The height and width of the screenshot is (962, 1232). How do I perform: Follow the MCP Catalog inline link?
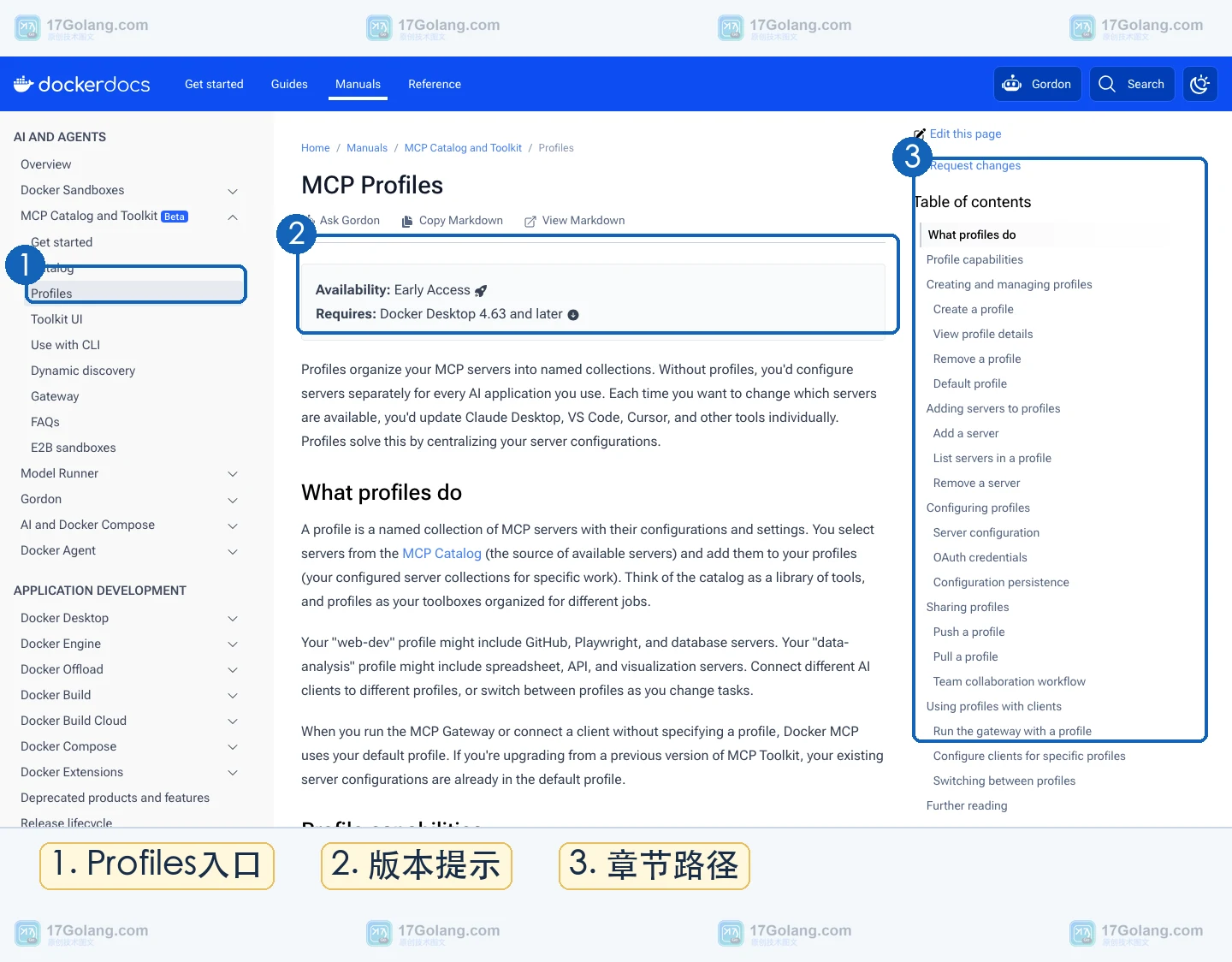pyautogui.click(x=441, y=554)
